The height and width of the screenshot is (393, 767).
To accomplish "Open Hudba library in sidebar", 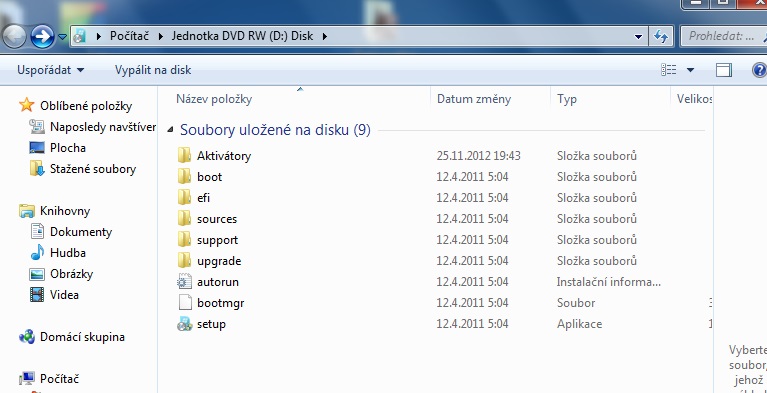I will (68, 253).
